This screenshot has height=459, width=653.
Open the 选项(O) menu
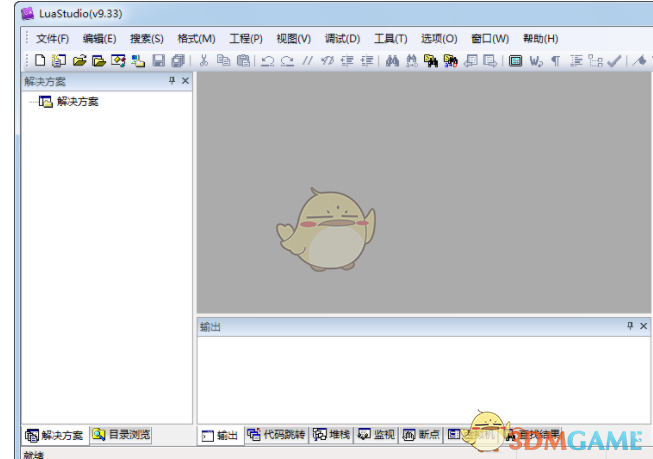tap(439, 39)
